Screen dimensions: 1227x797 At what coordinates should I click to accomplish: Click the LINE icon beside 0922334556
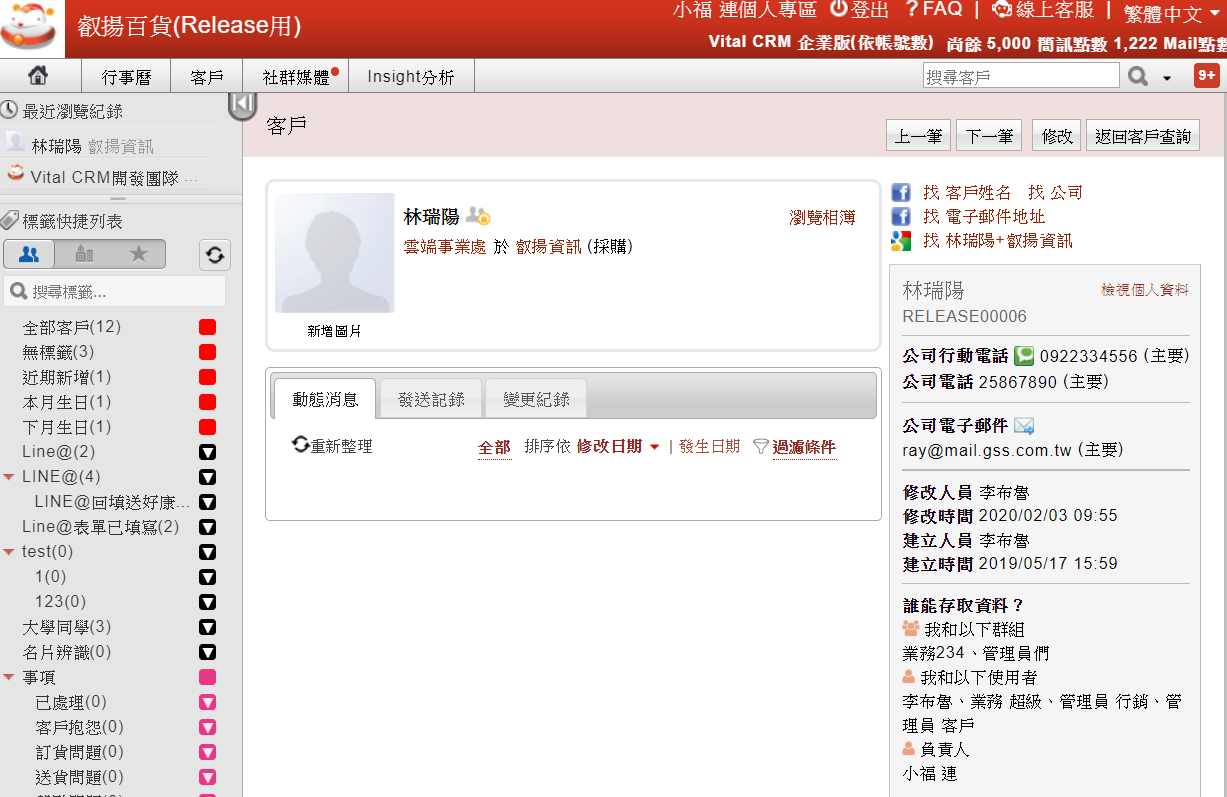1024,355
